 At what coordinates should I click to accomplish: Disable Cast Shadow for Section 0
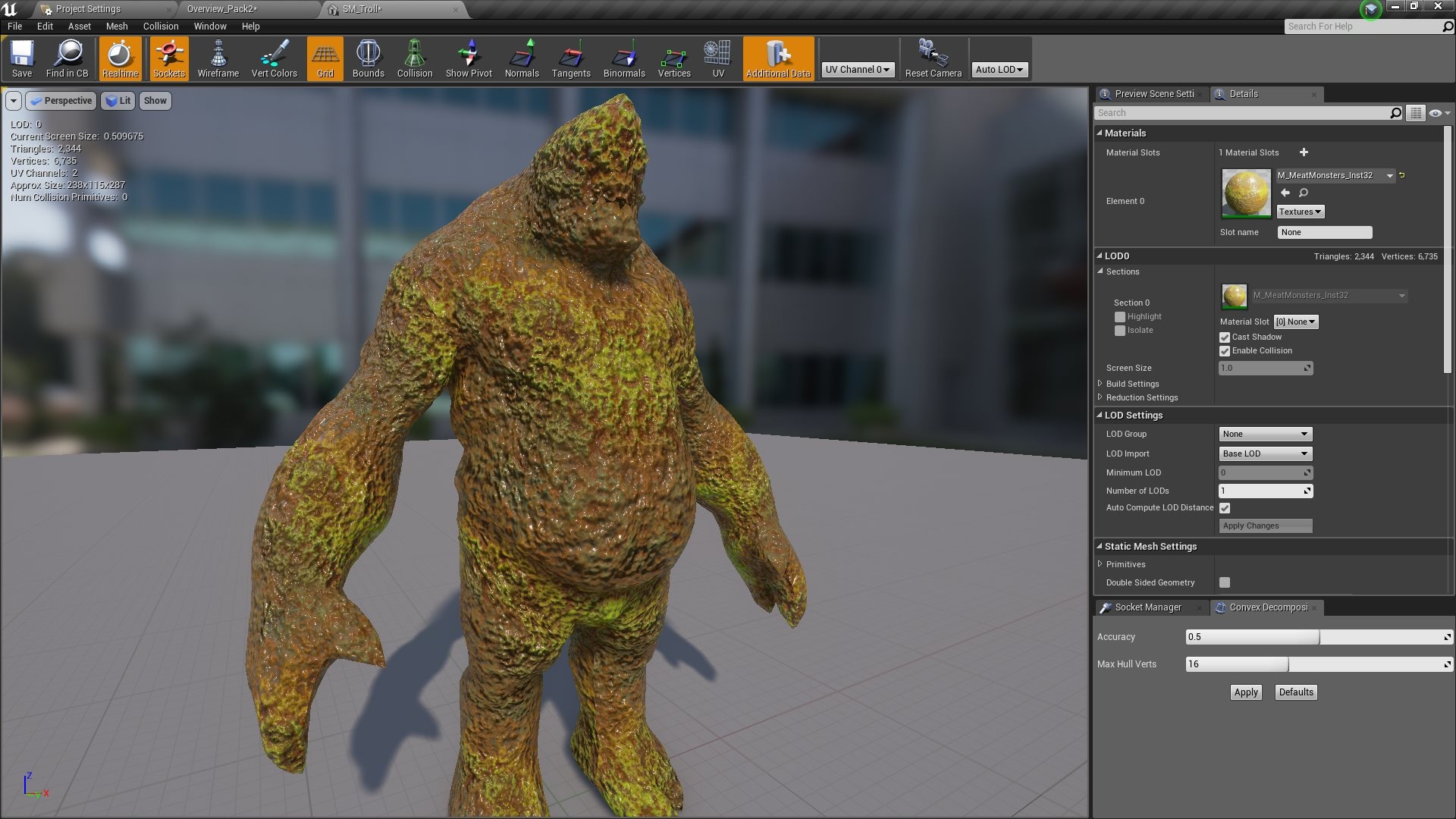[1225, 337]
